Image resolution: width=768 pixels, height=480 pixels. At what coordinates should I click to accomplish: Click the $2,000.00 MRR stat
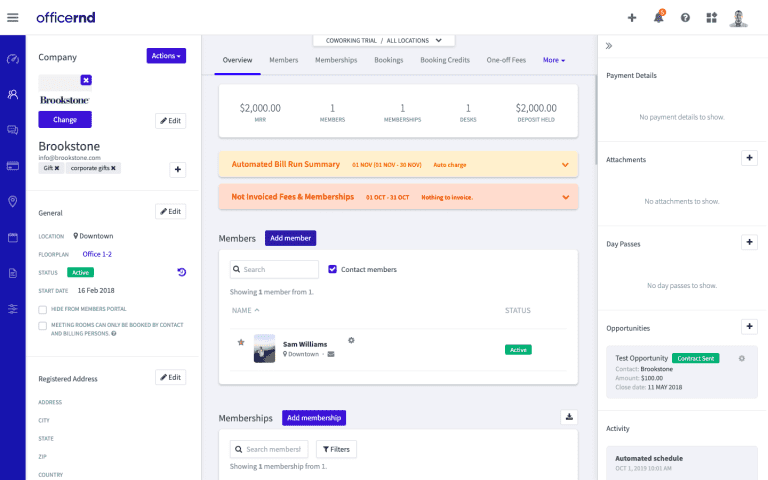pyautogui.click(x=260, y=112)
